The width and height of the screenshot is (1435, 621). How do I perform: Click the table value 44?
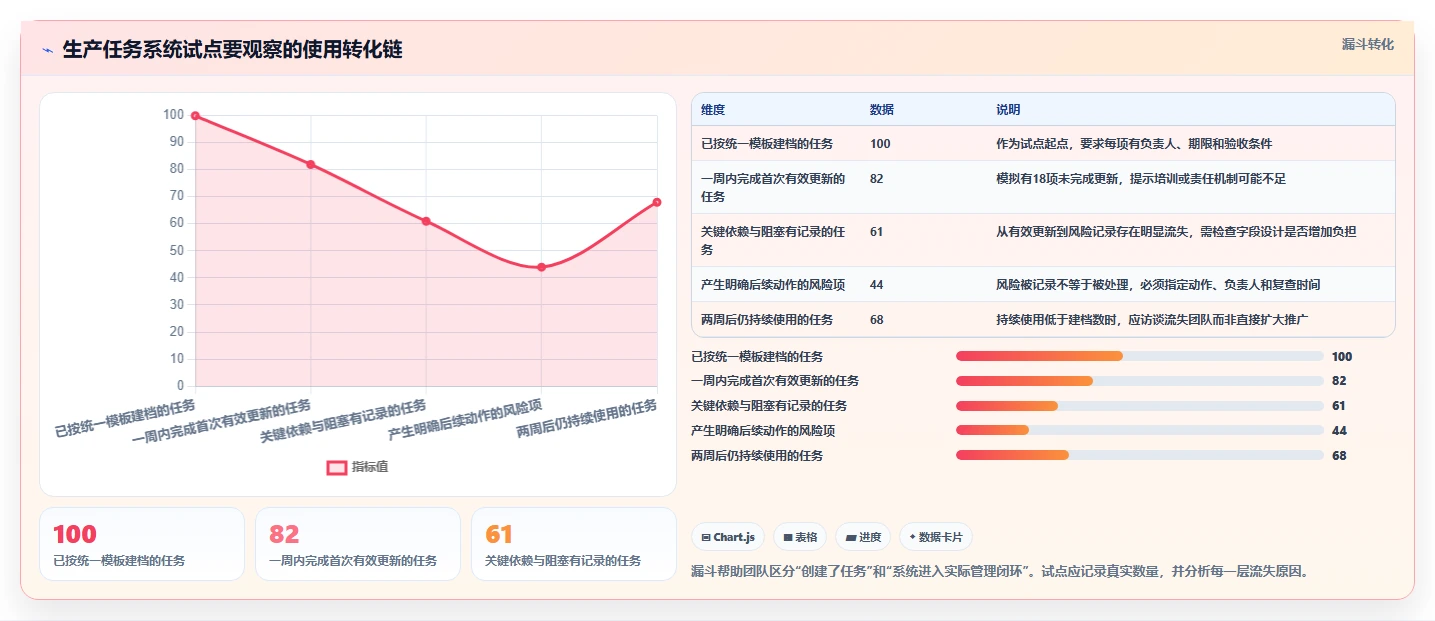click(x=877, y=285)
